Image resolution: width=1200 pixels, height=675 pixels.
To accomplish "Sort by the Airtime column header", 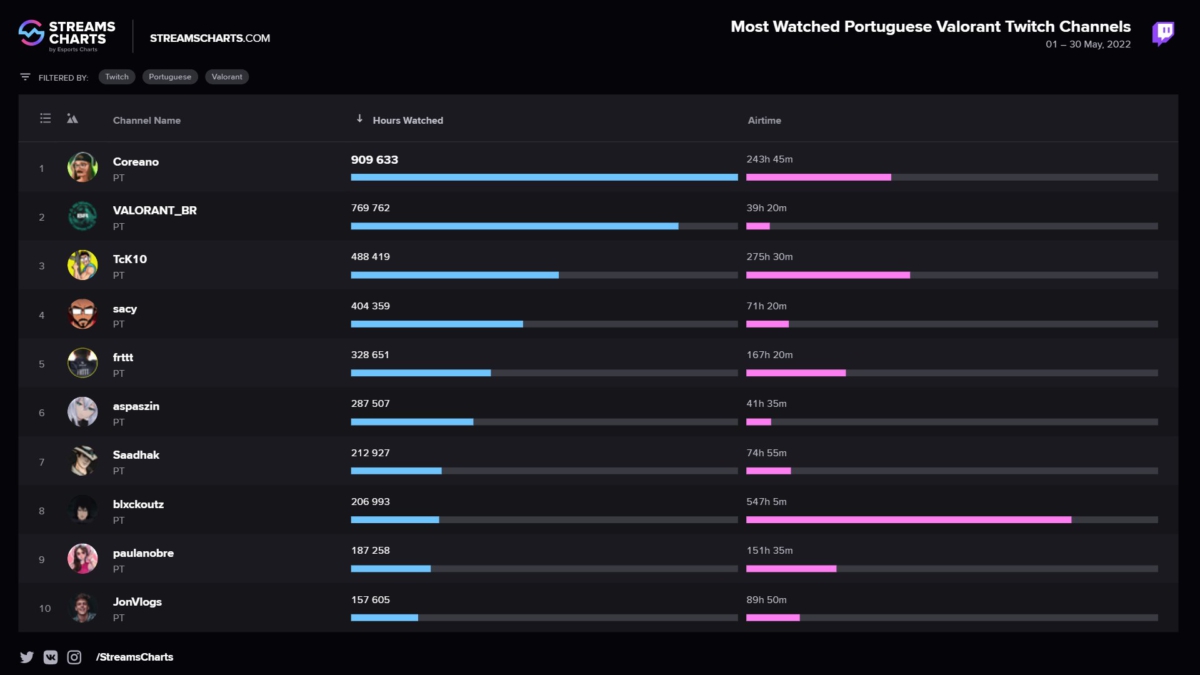I will click(764, 120).
